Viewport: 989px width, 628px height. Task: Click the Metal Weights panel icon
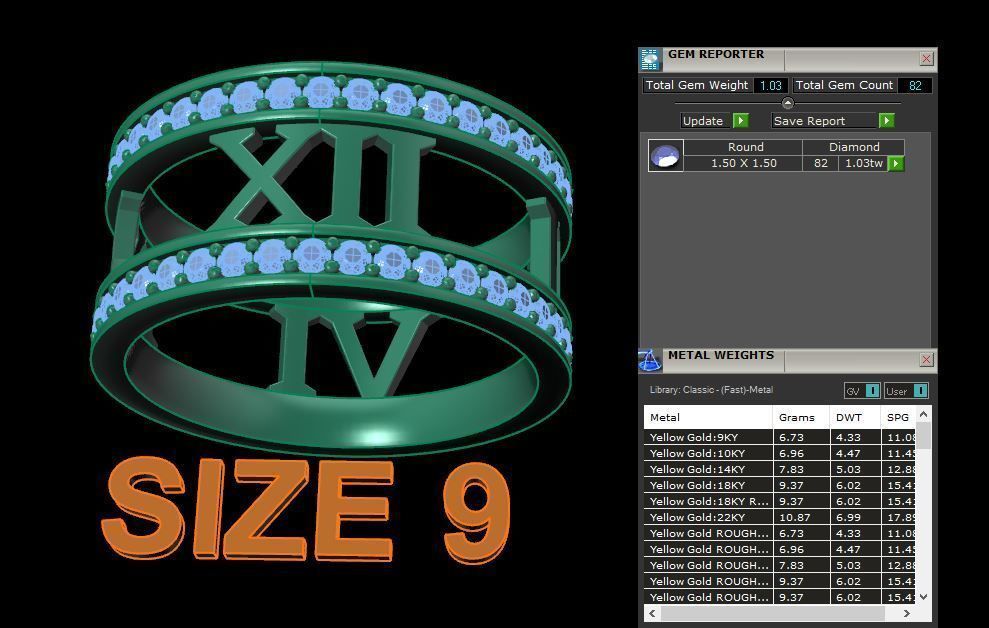[x=649, y=360]
